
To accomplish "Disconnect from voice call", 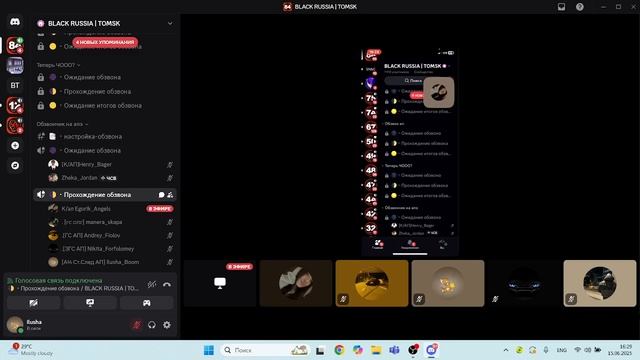I will pos(167,284).
